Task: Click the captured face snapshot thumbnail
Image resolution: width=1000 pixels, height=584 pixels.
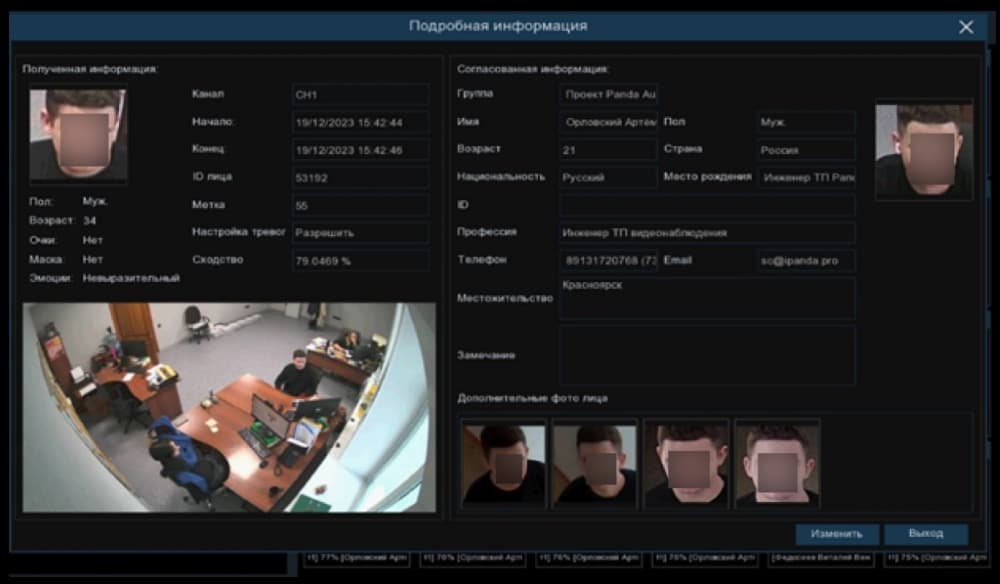Action: (x=78, y=135)
